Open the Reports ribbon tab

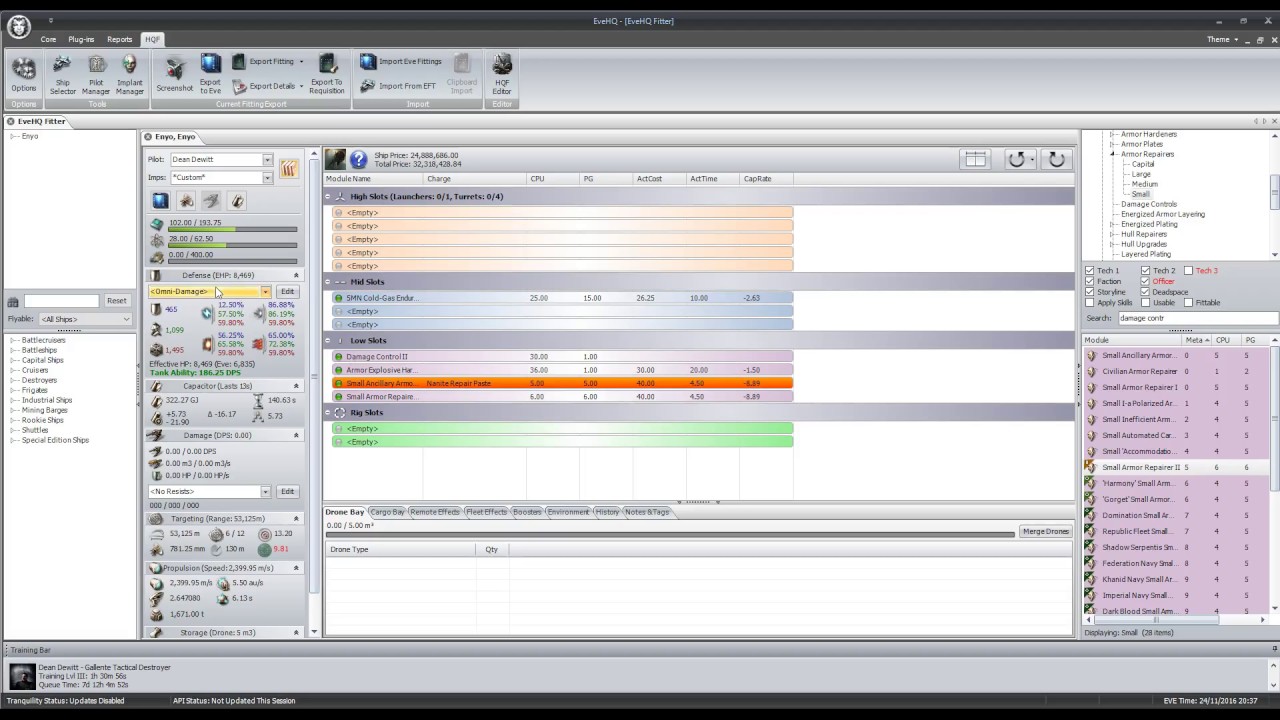[120, 40]
